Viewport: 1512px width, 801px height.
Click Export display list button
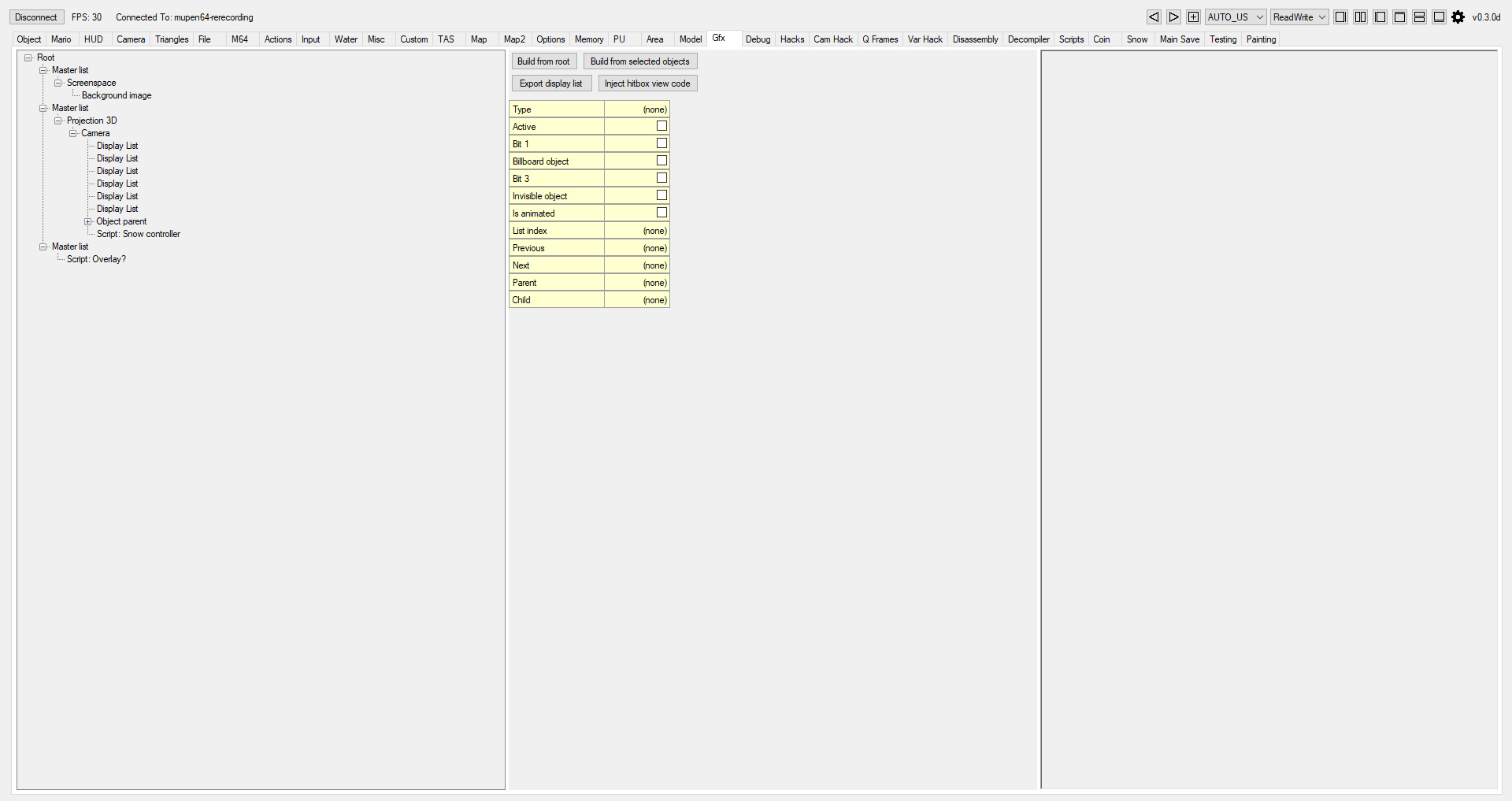tap(551, 83)
